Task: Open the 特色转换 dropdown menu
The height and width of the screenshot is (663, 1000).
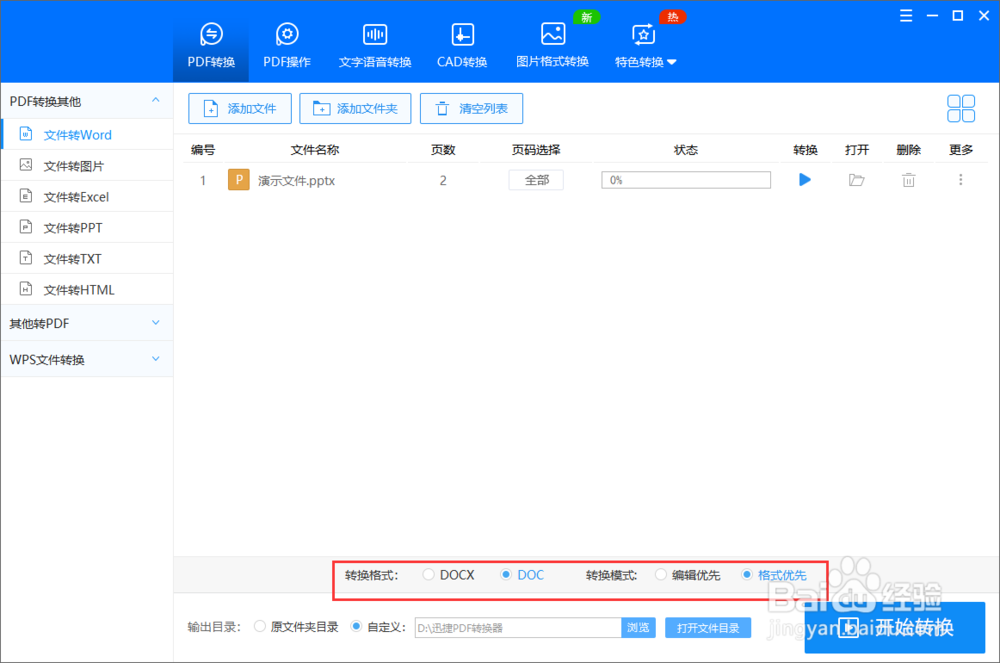Action: click(x=643, y=42)
